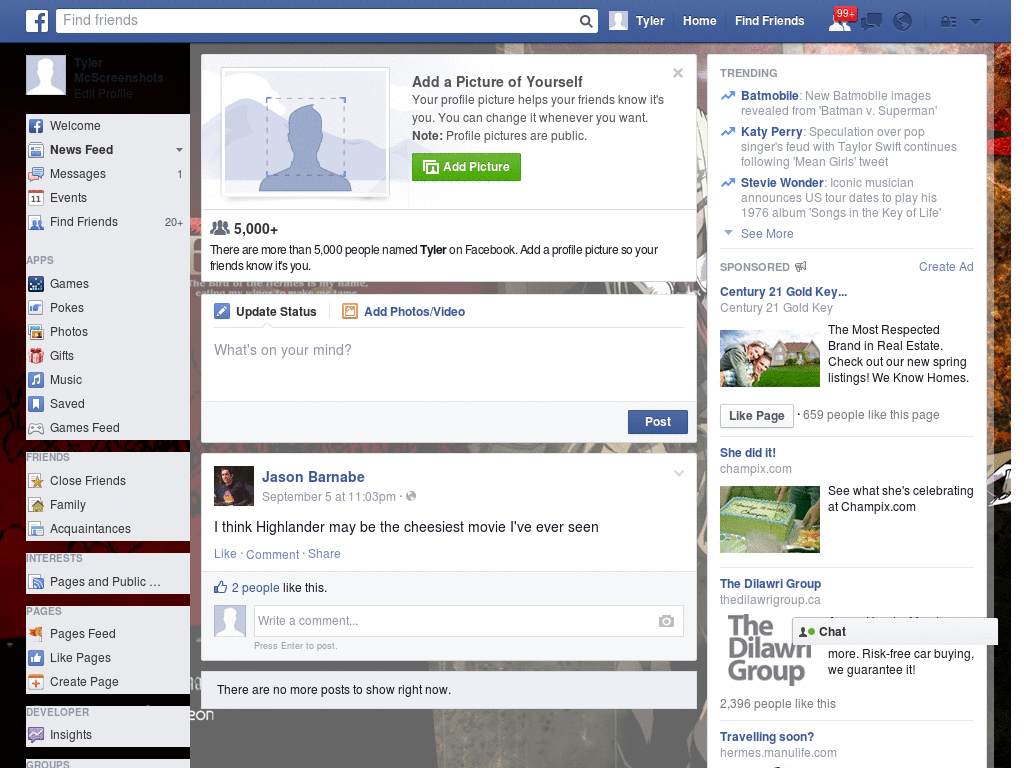Click the Close Friends star icon
This screenshot has height=768, width=1024.
[36, 481]
